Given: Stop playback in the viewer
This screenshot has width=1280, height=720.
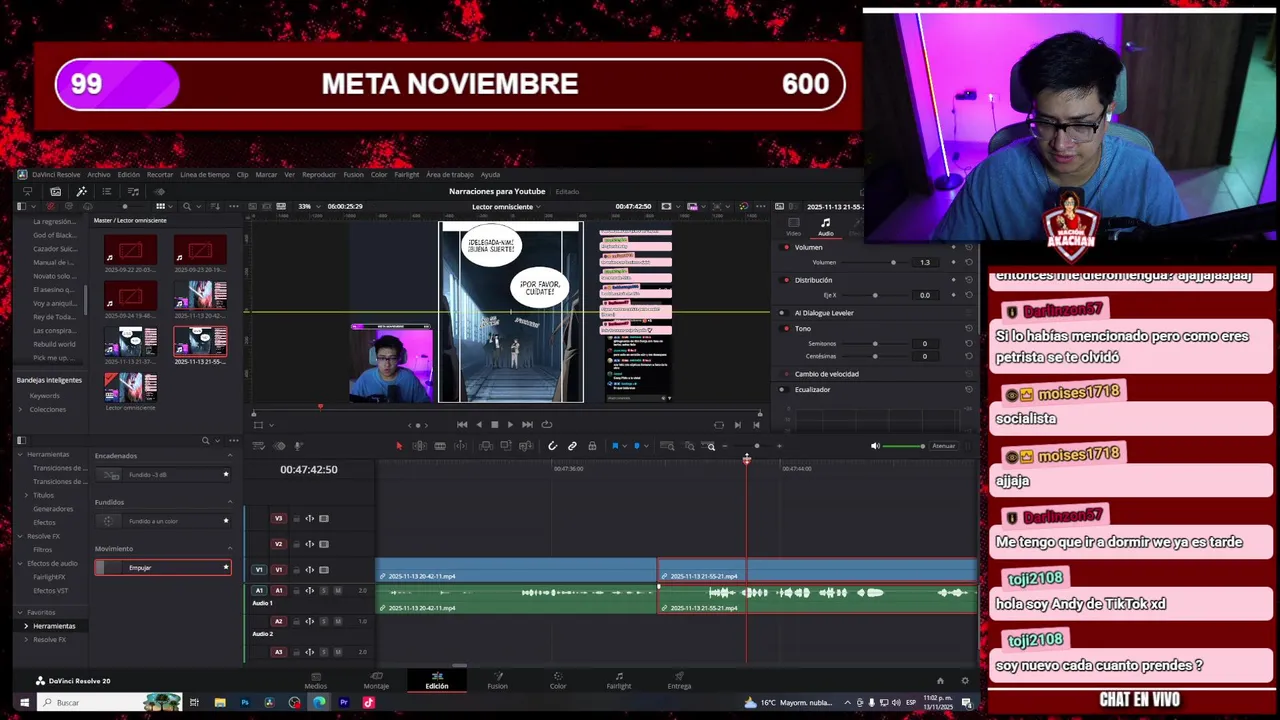Looking at the screenshot, I should [x=494, y=424].
